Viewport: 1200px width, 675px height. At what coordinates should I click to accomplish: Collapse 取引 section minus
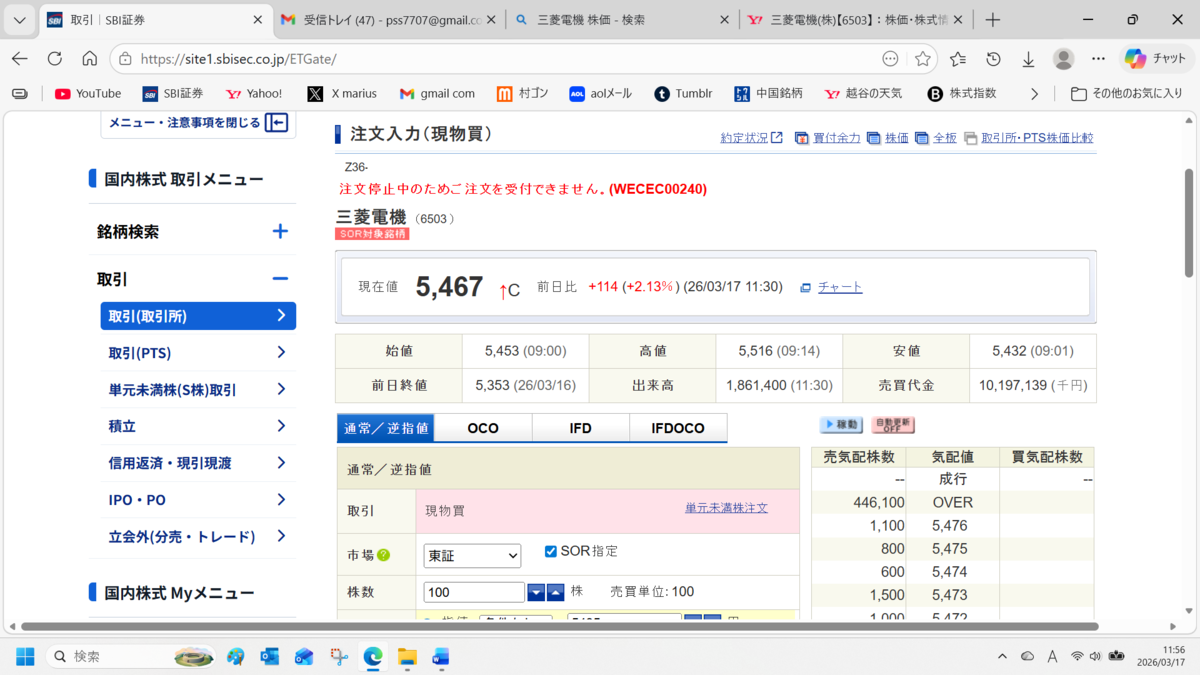pos(280,279)
